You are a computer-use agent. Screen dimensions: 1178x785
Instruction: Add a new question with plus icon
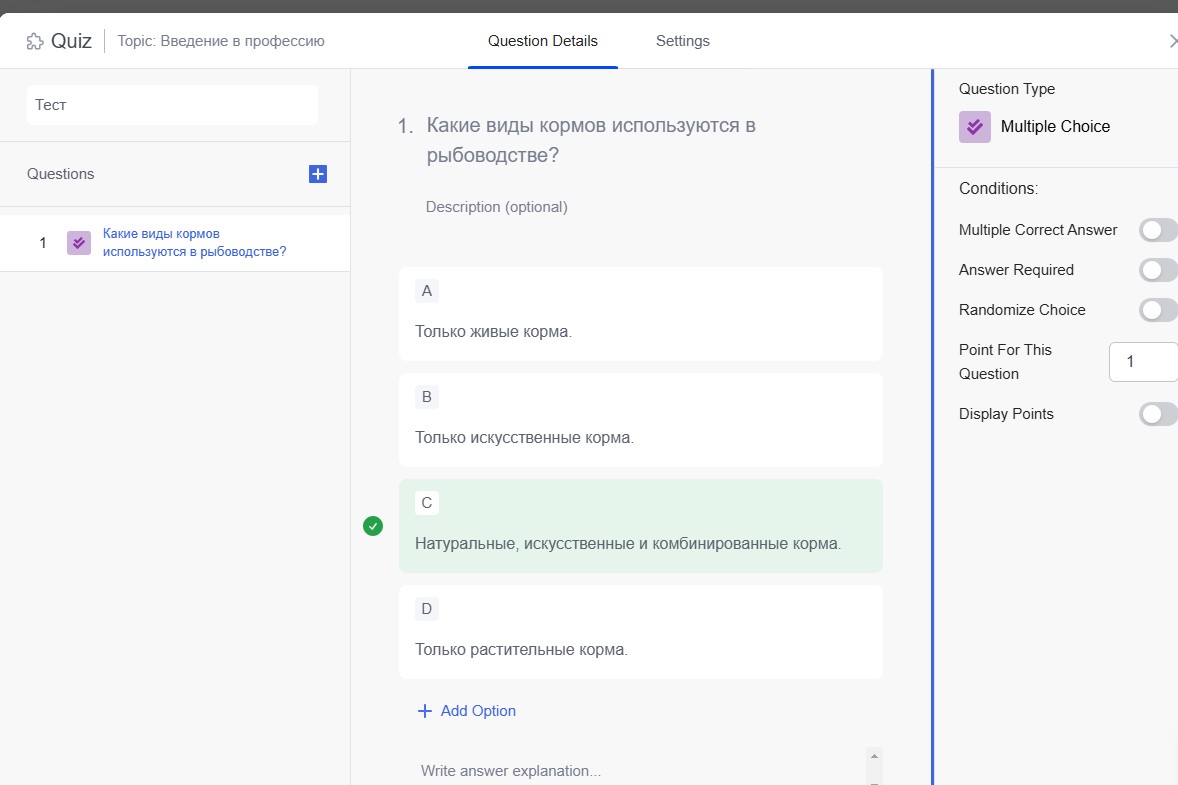[x=317, y=174]
